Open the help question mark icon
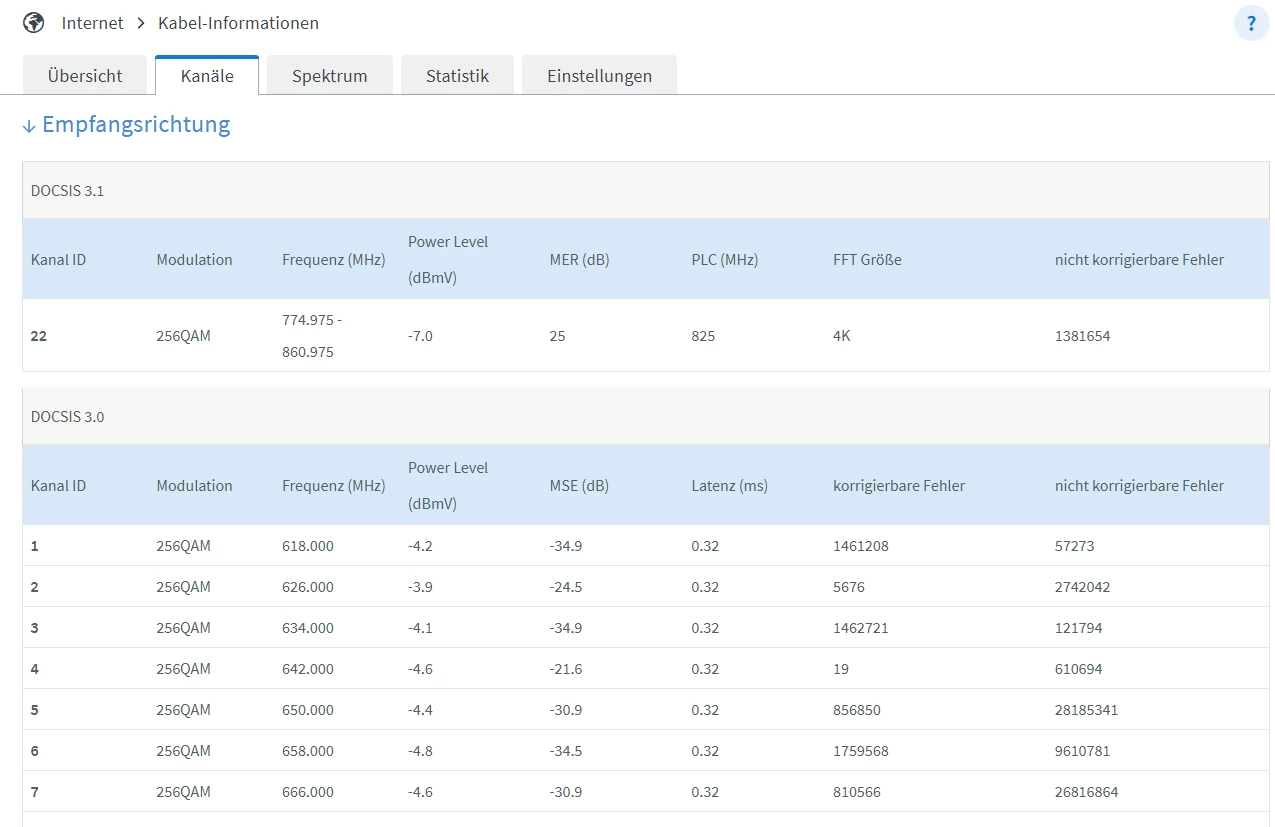The height and width of the screenshot is (827, 1275). pos(1251,23)
